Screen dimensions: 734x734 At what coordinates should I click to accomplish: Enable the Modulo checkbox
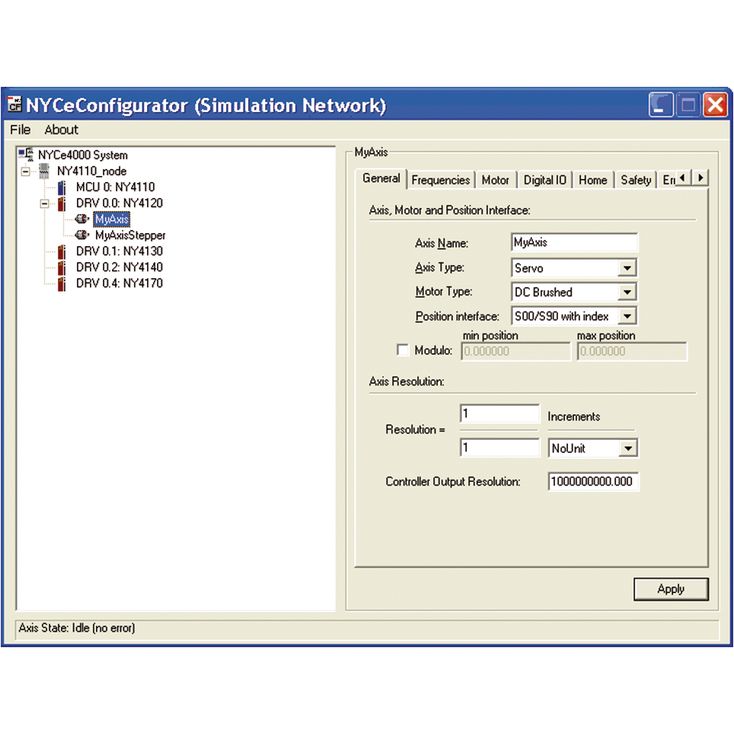click(403, 350)
